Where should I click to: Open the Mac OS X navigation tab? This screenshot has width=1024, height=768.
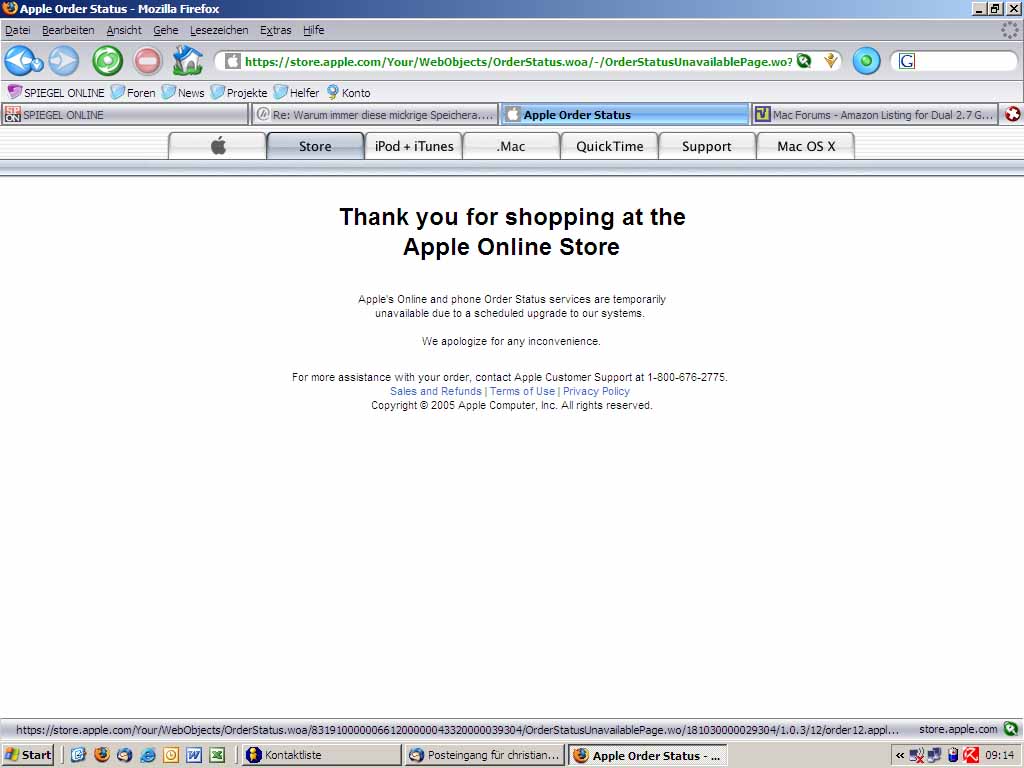click(806, 146)
